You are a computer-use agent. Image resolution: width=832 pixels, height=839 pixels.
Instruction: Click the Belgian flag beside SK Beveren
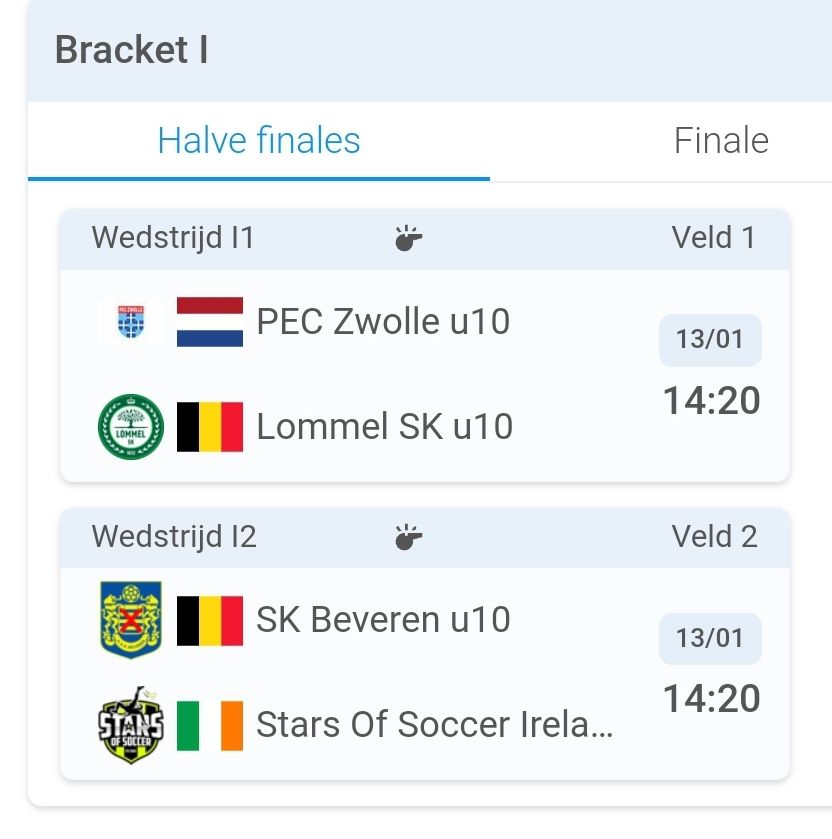pos(210,620)
